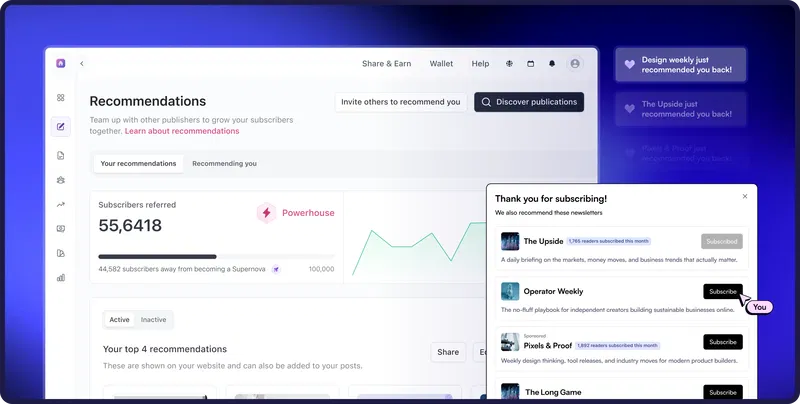Click Operator Weekly newsletter thumbnail
This screenshot has width=800, height=404.
pyautogui.click(x=510, y=291)
